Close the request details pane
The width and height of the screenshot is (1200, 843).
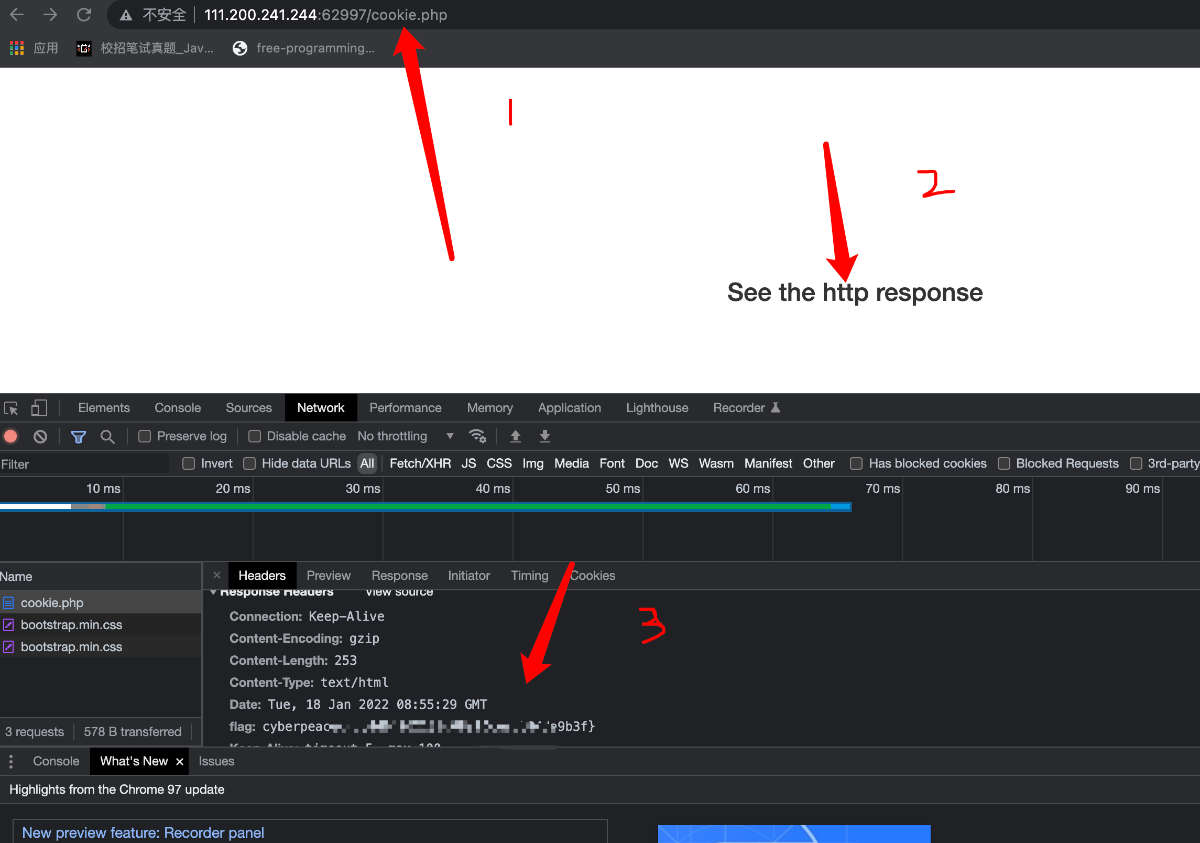click(217, 575)
